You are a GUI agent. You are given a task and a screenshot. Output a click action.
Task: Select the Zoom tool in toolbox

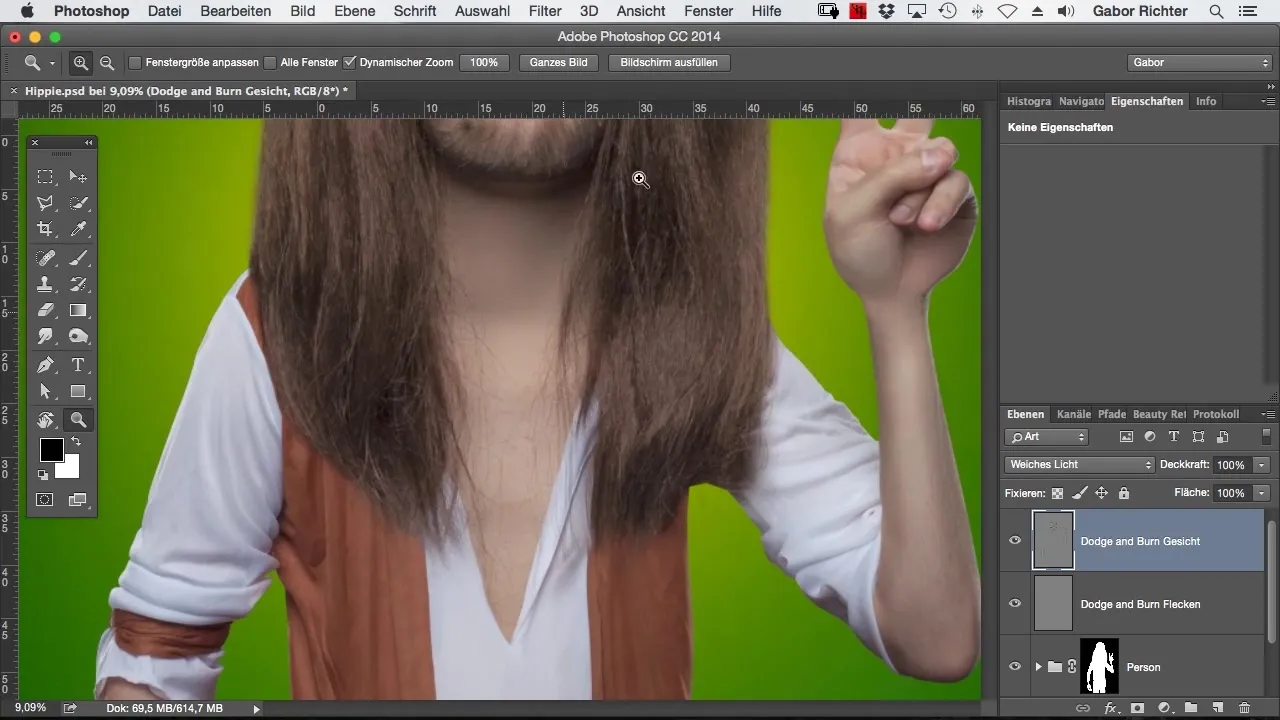tap(78, 420)
